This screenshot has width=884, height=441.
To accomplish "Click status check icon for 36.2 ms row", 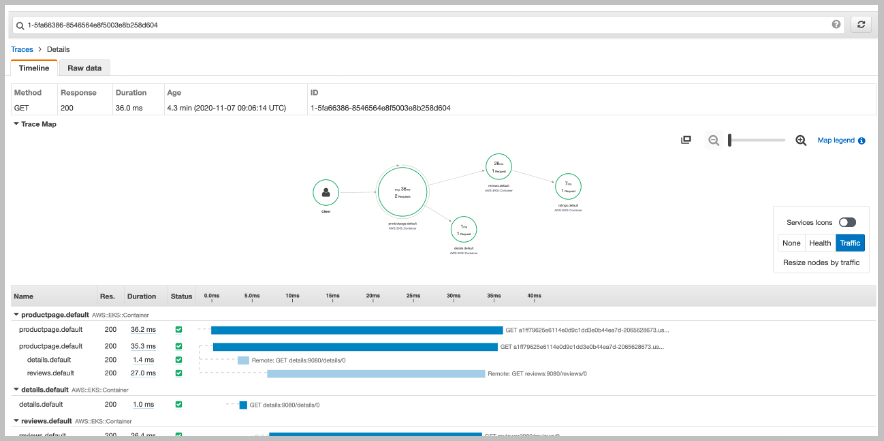I will (179, 329).
